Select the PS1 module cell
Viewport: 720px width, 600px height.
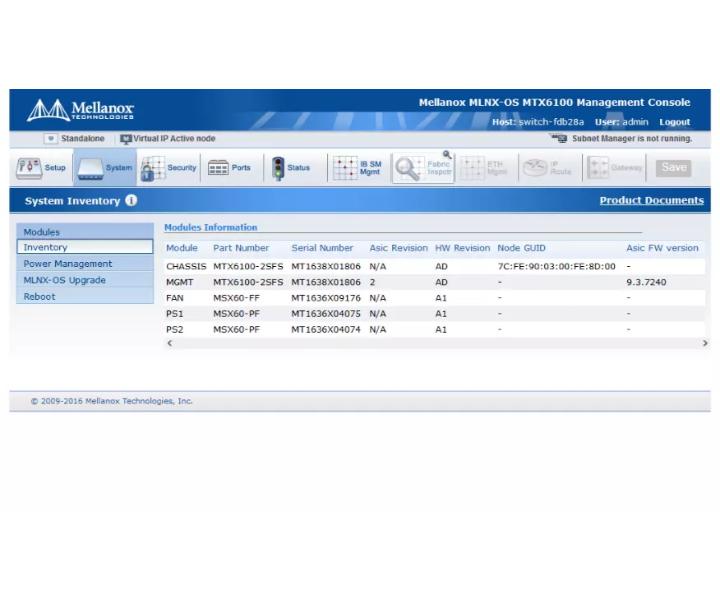pyautogui.click(x=174, y=314)
